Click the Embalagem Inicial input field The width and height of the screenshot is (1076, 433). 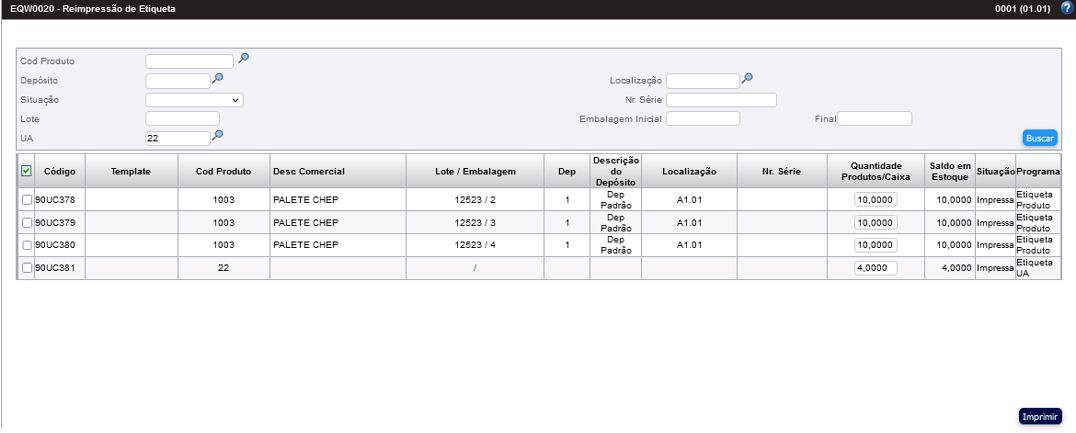(702, 119)
